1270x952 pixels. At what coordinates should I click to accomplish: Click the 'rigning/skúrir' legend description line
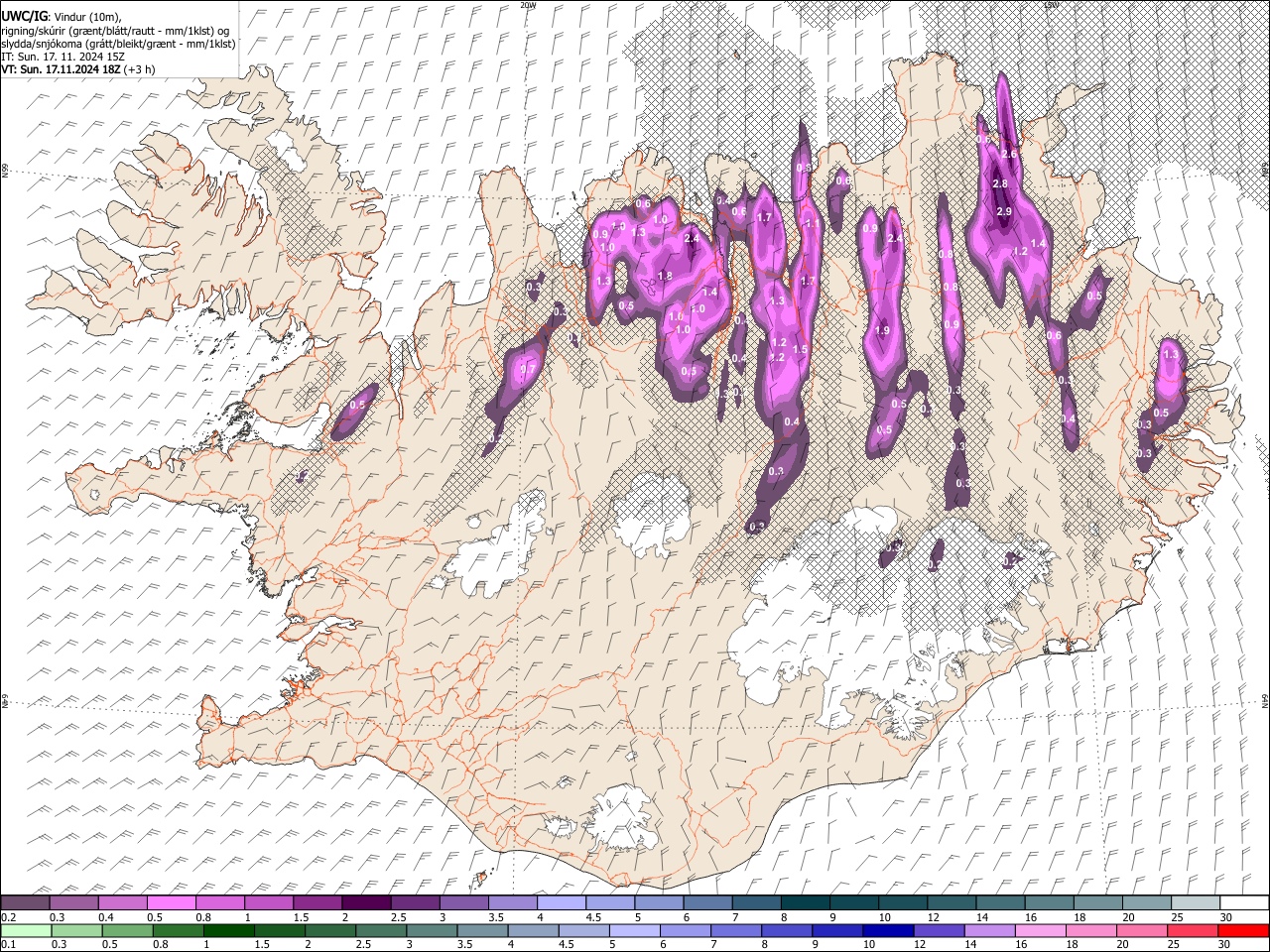coord(116,31)
